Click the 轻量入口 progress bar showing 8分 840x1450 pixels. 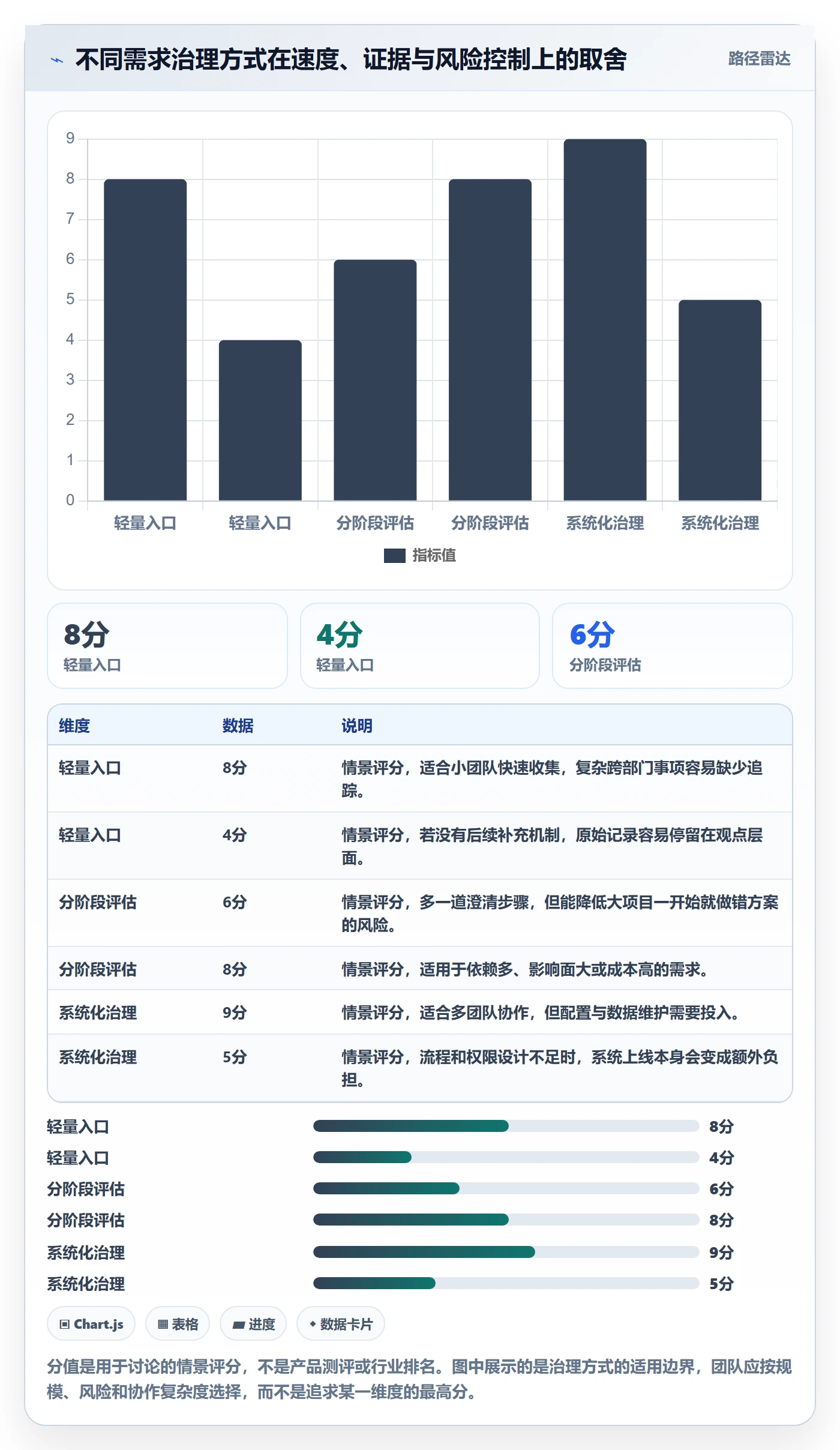[506, 1126]
